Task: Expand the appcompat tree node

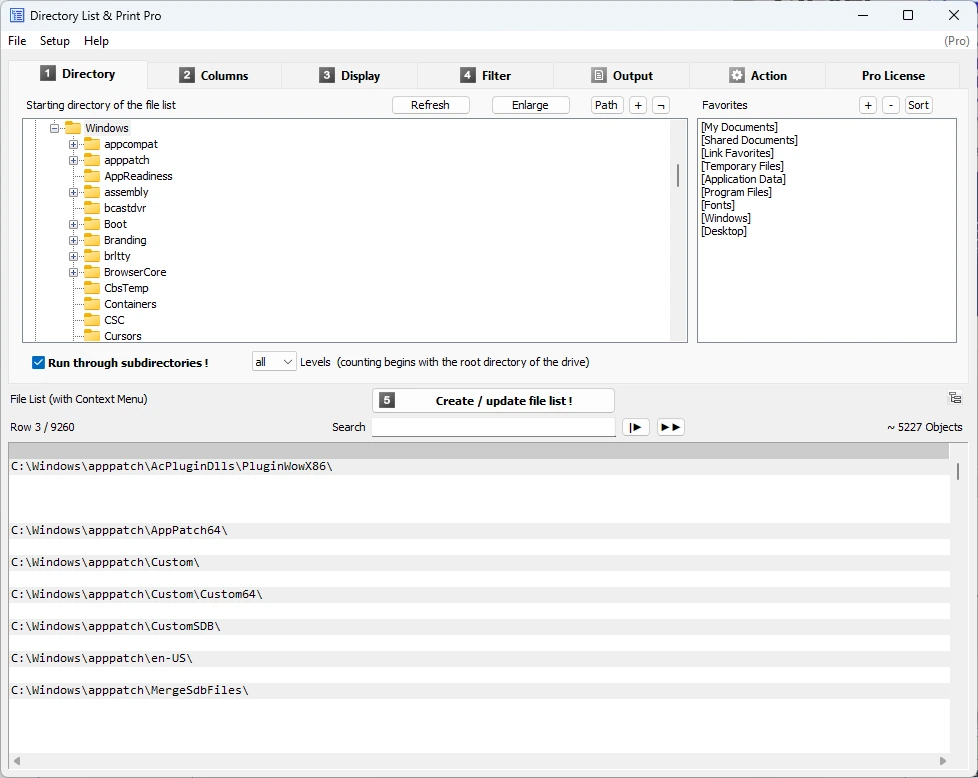Action: [73, 144]
